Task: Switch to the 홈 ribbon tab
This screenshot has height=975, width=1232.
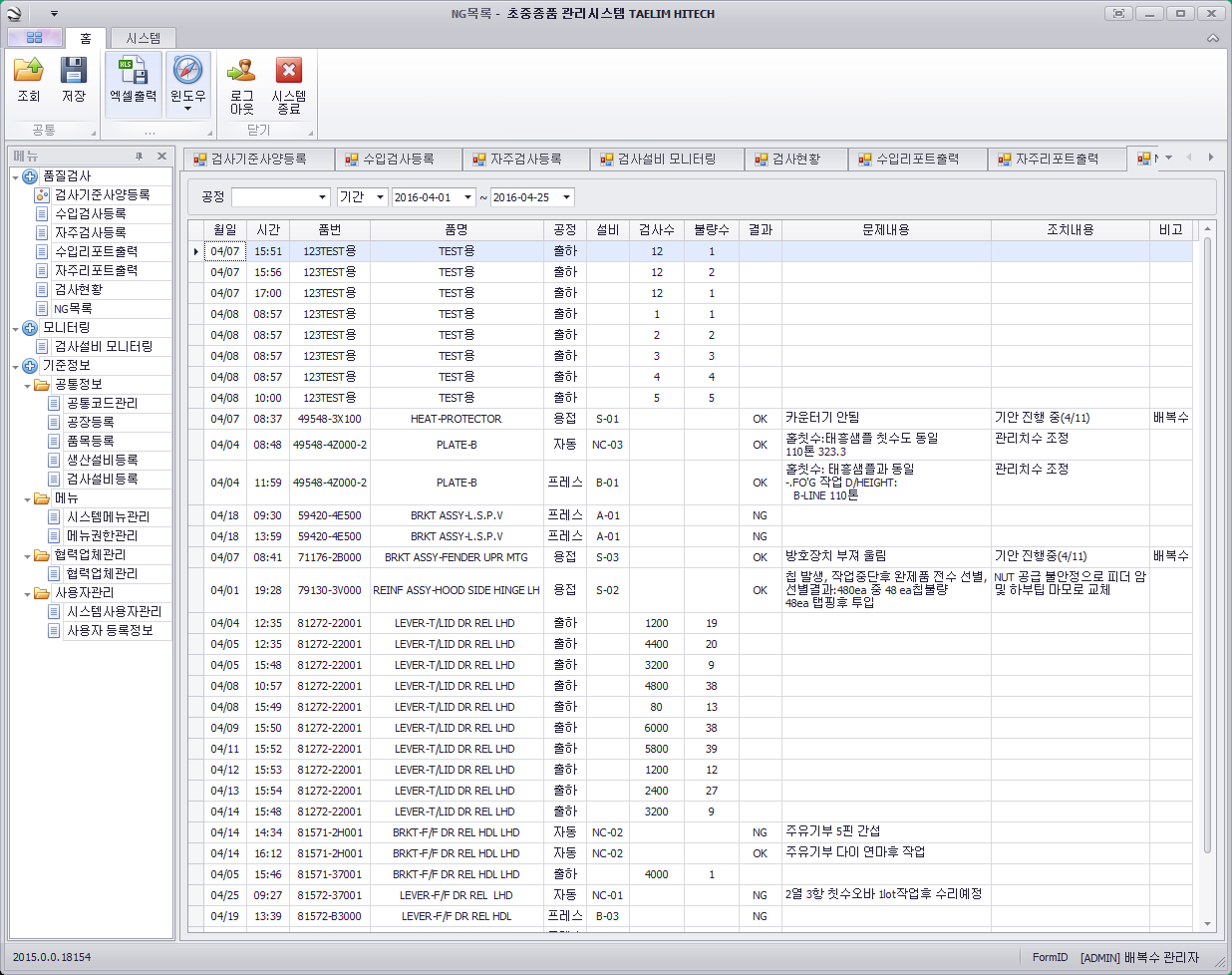Action: 86,38
